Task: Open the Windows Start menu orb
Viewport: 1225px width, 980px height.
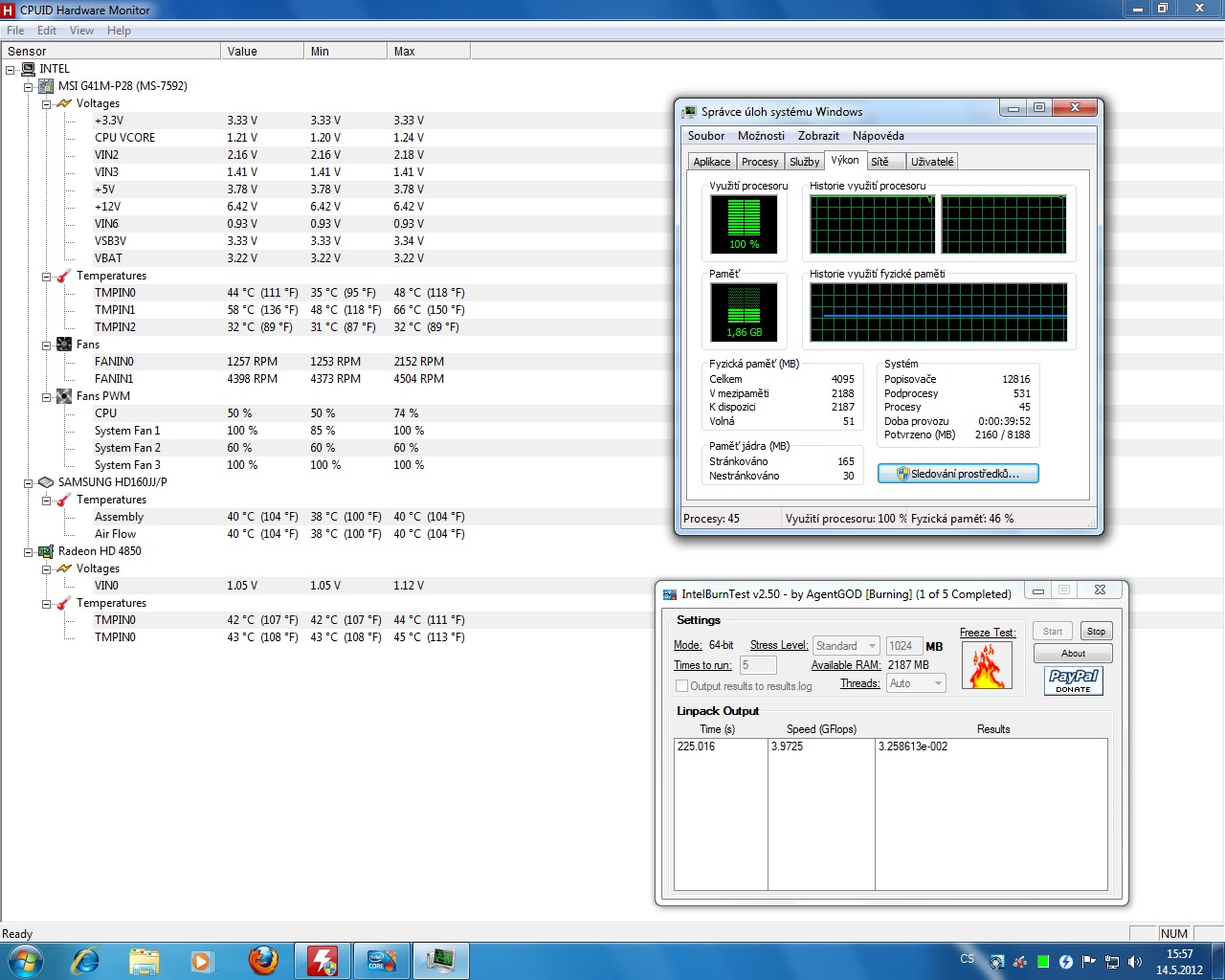Action: point(25,960)
